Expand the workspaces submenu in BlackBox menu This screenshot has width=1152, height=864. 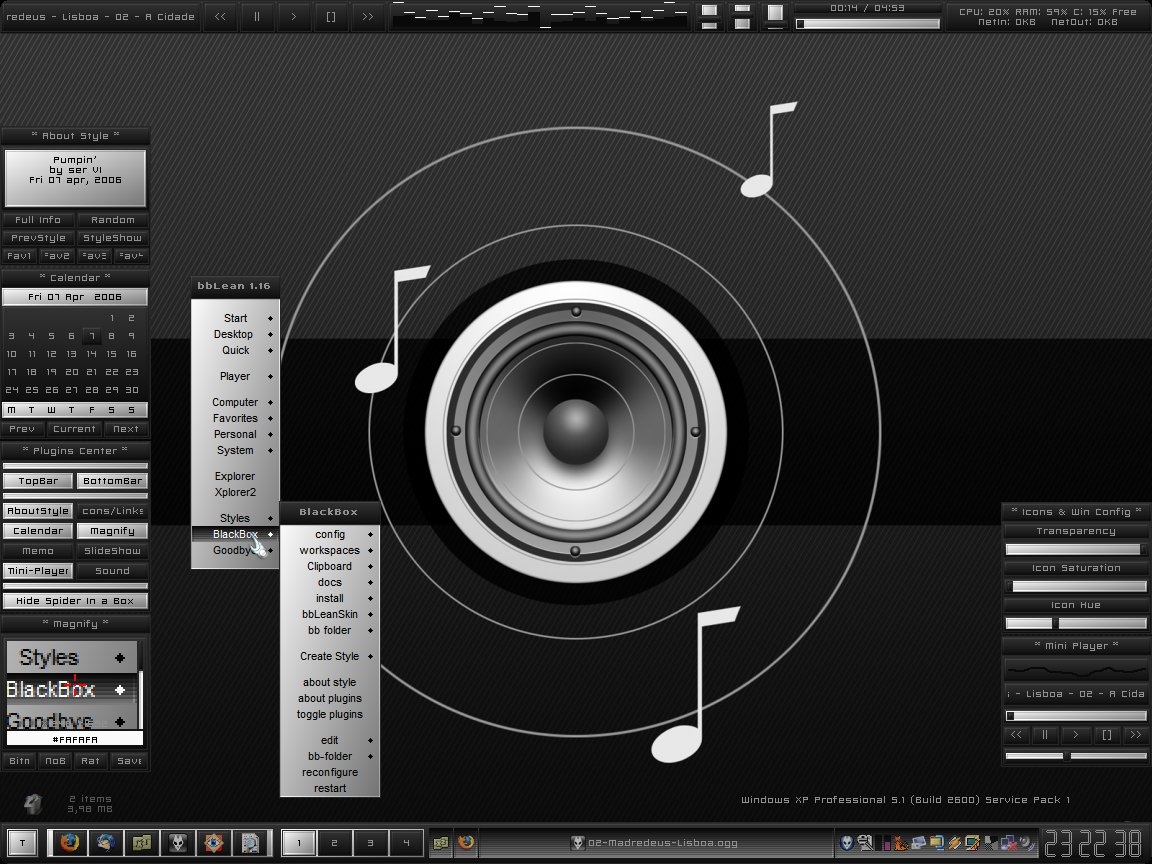click(330, 550)
